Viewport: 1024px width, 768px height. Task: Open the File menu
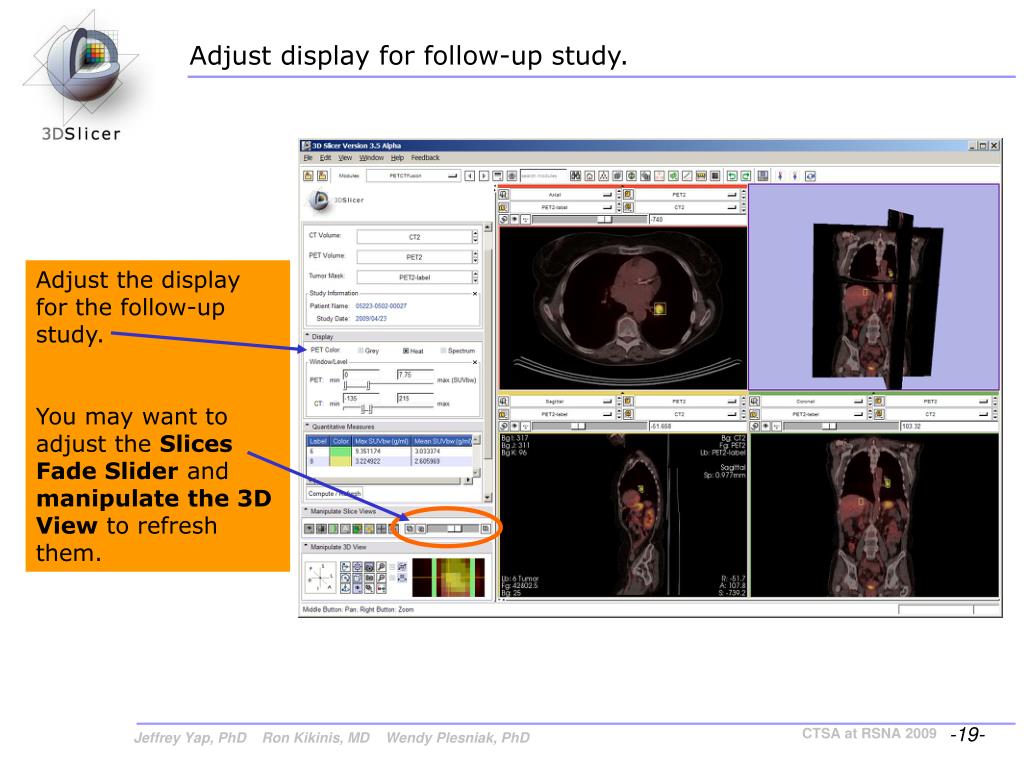[x=308, y=158]
